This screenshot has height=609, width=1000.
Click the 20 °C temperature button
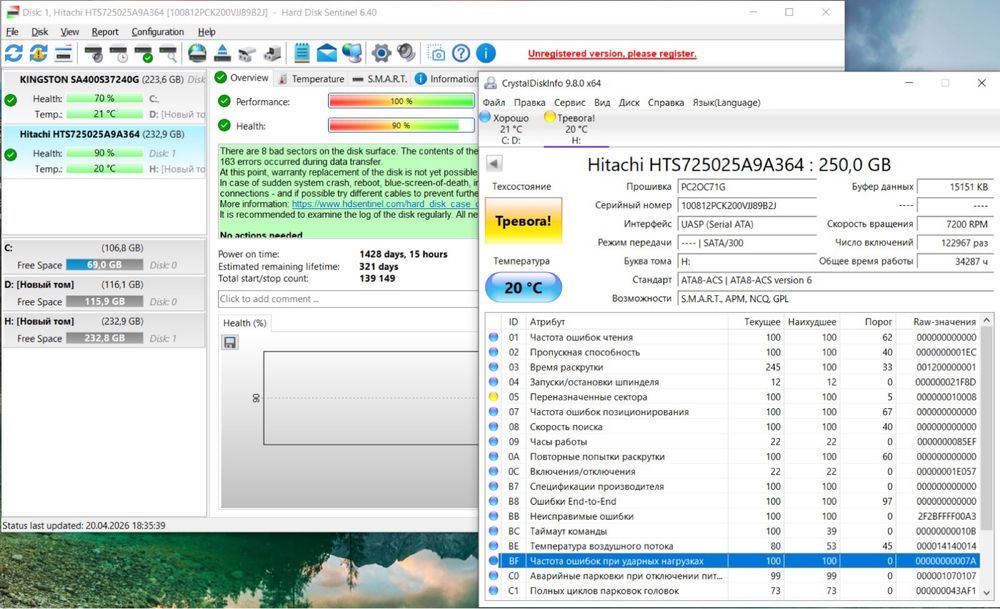pyautogui.click(x=523, y=288)
